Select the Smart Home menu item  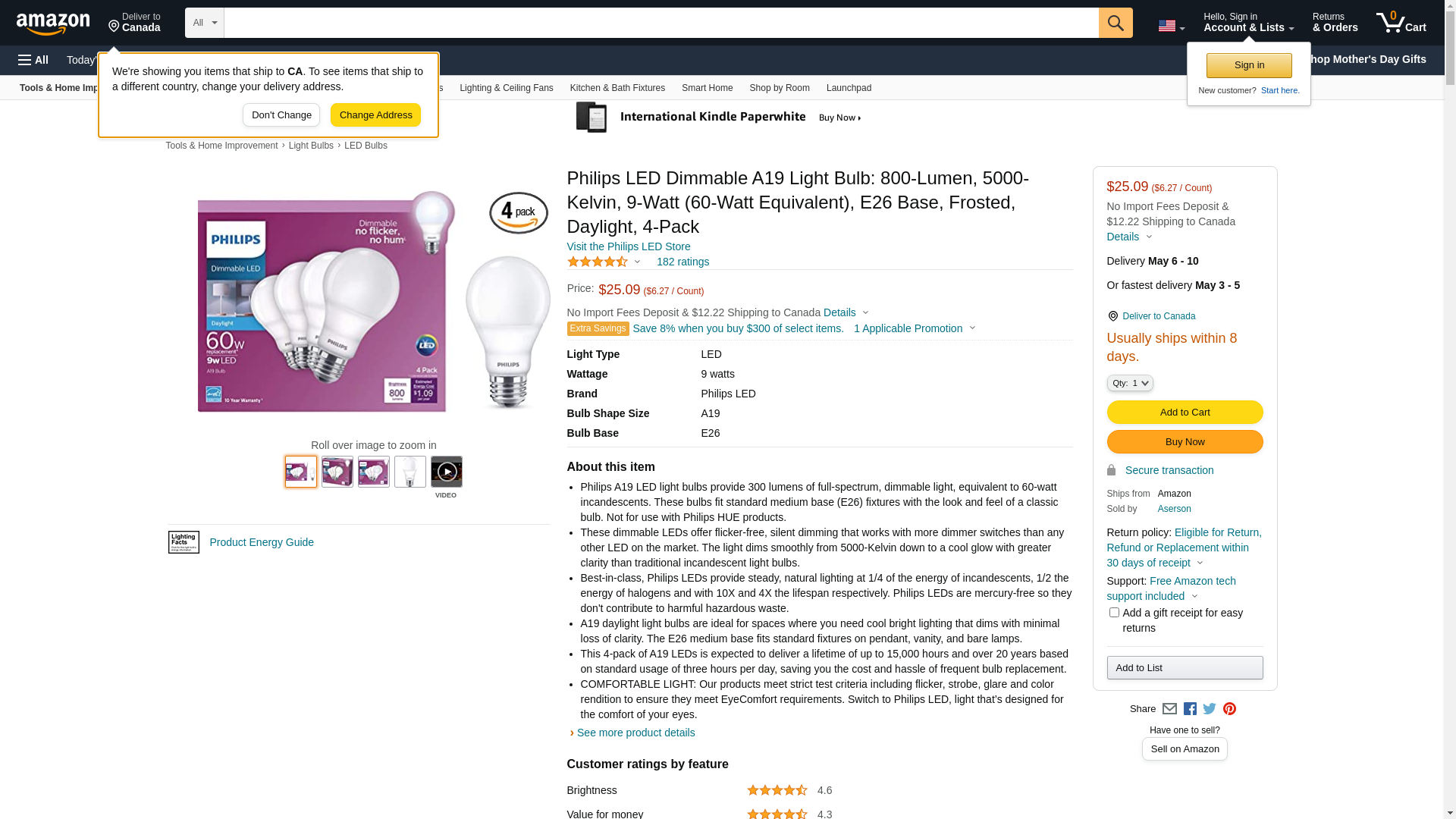click(707, 88)
